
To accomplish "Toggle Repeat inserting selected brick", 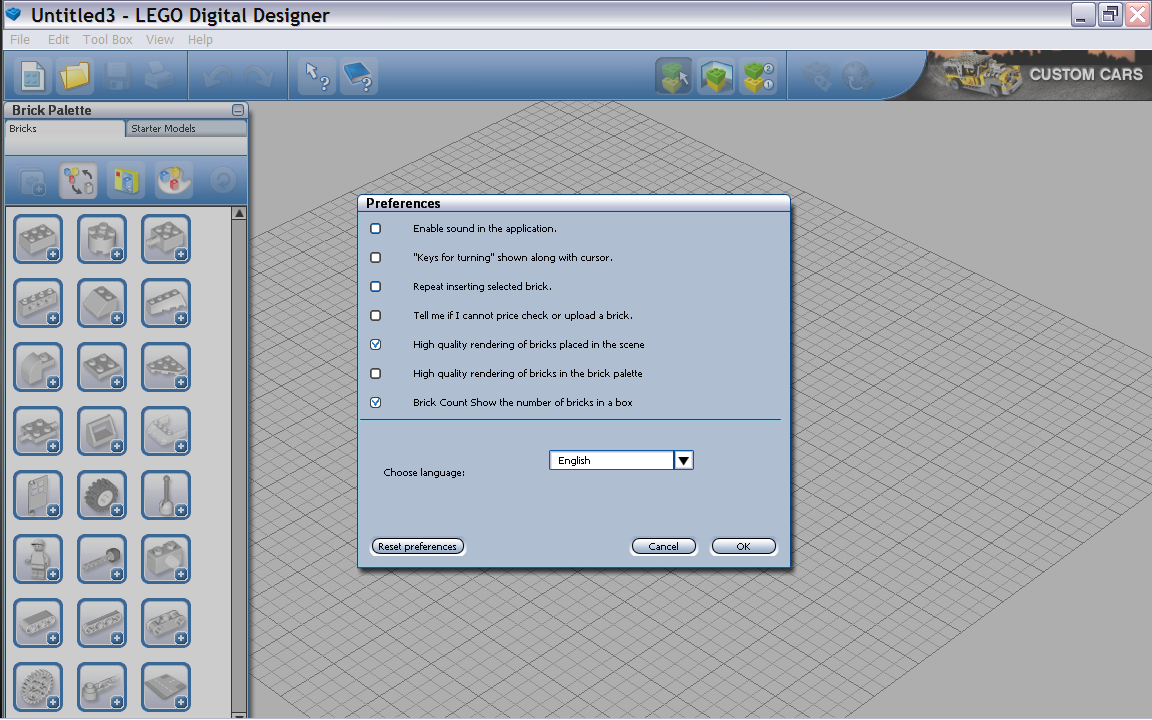I will click(x=376, y=287).
